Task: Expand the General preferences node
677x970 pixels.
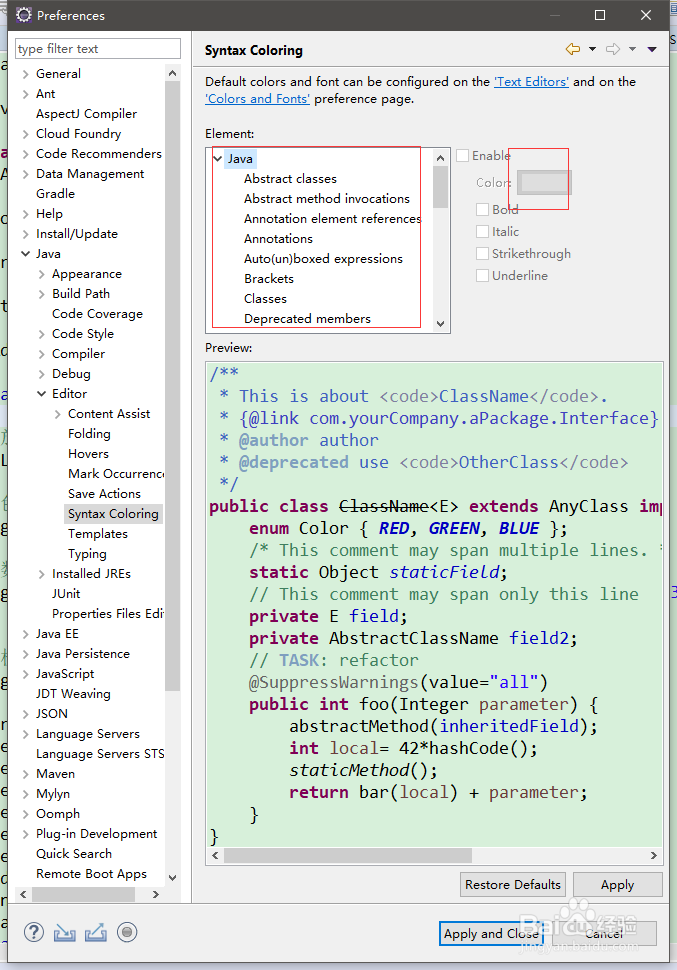Action: point(25,74)
